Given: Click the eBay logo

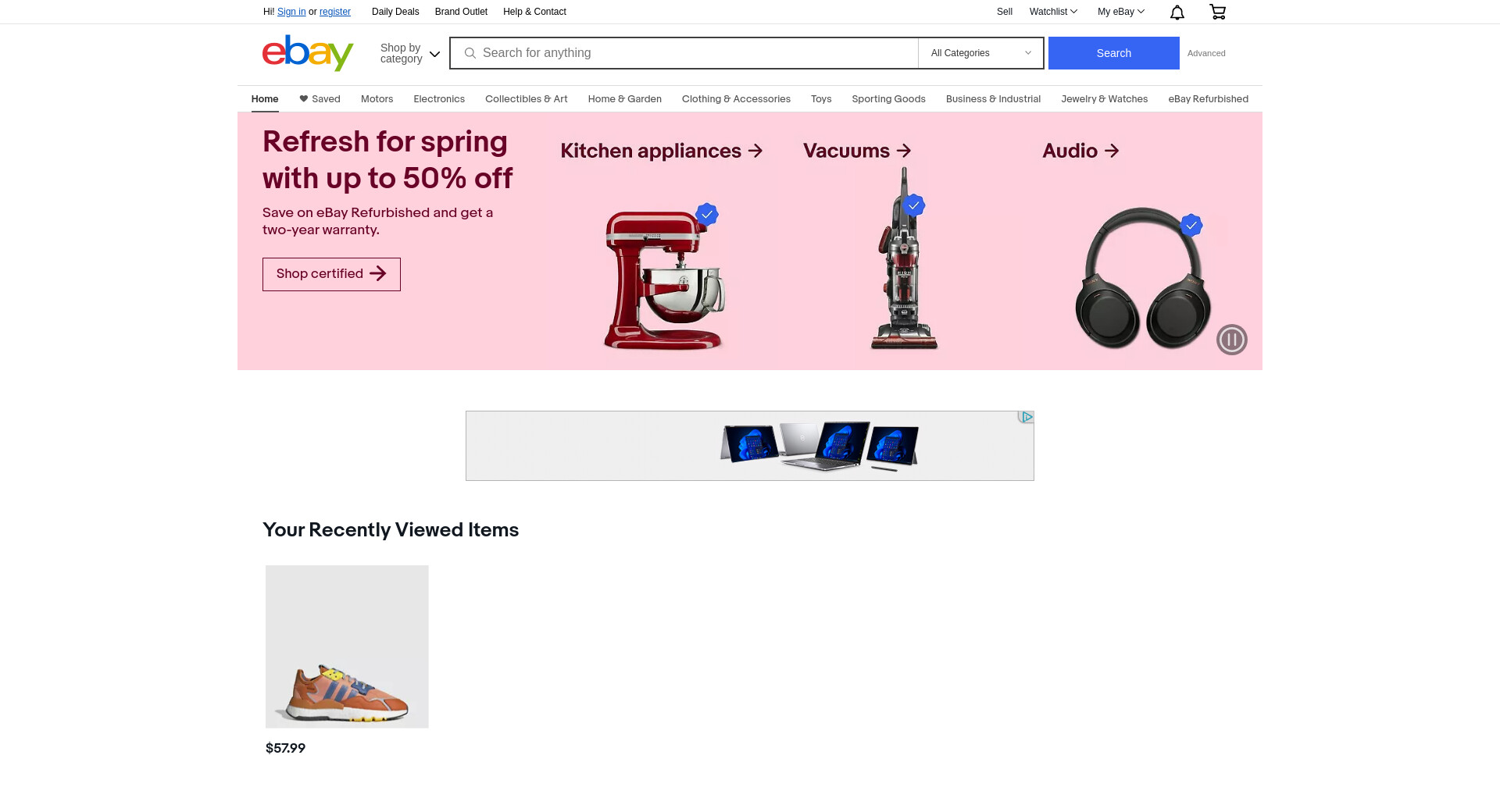Looking at the screenshot, I should [308, 53].
